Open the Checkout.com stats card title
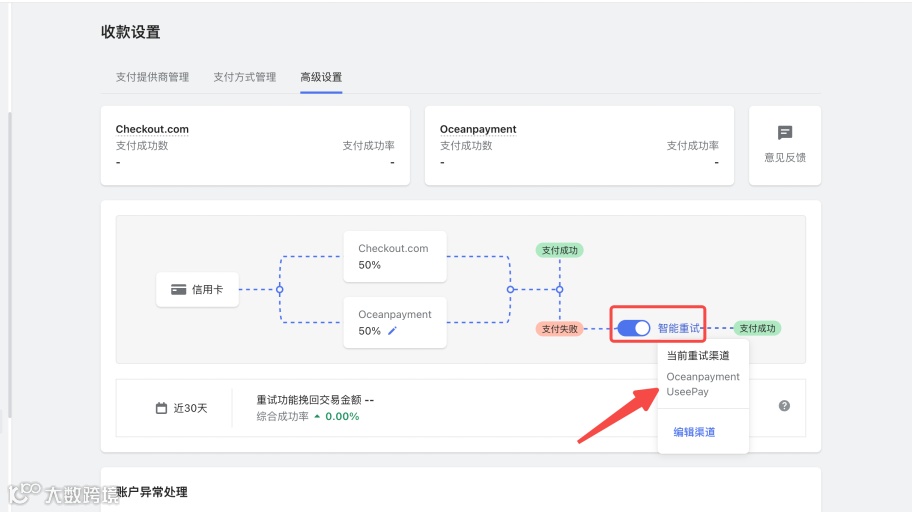This screenshot has width=912, height=512. coord(152,129)
